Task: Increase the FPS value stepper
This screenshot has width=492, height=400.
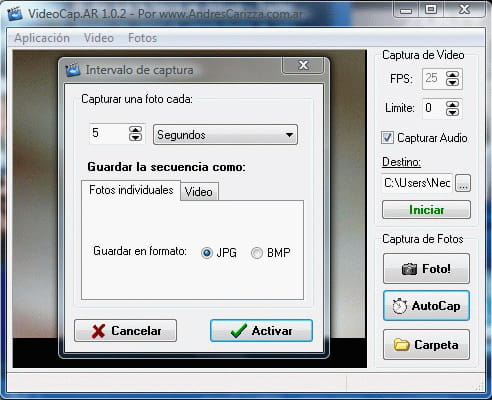Action: pos(453,75)
